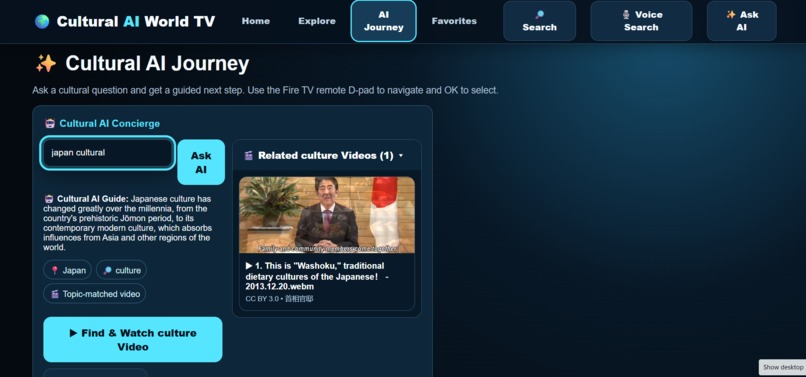Focus the japan cultural question field
The width and height of the screenshot is (806, 377).
tap(108, 153)
